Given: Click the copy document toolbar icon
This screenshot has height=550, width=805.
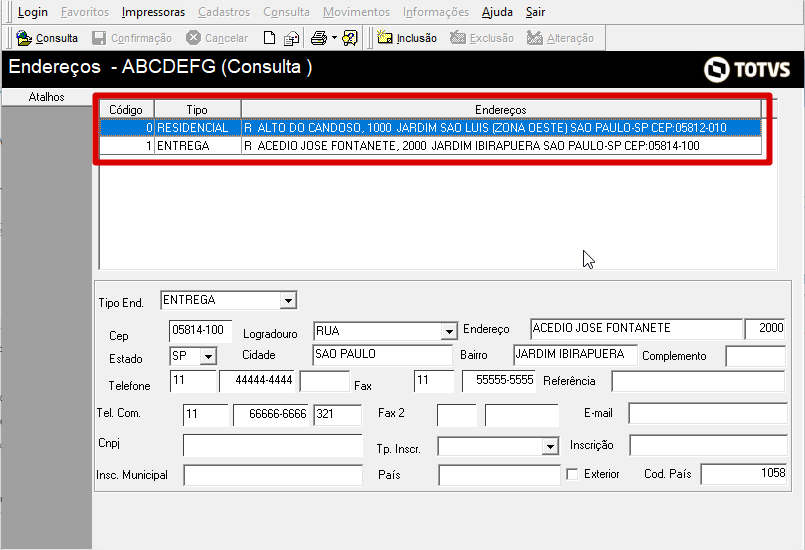Looking at the screenshot, I should [292, 39].
